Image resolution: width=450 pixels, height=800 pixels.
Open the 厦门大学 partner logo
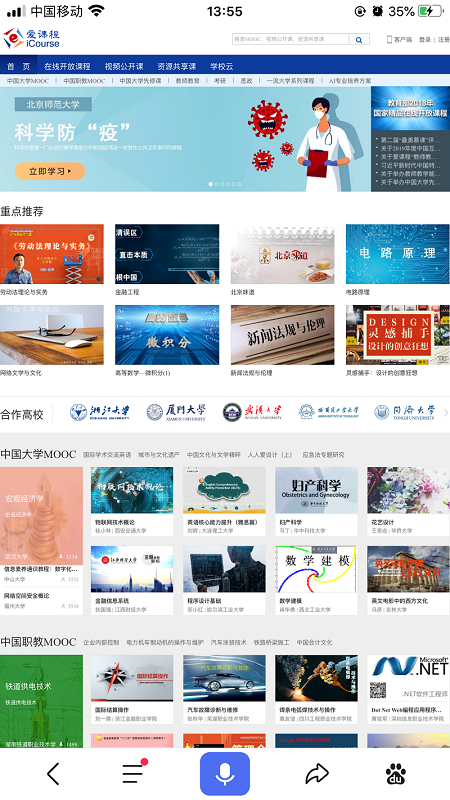pyautogui.click(x=176, y=412)
